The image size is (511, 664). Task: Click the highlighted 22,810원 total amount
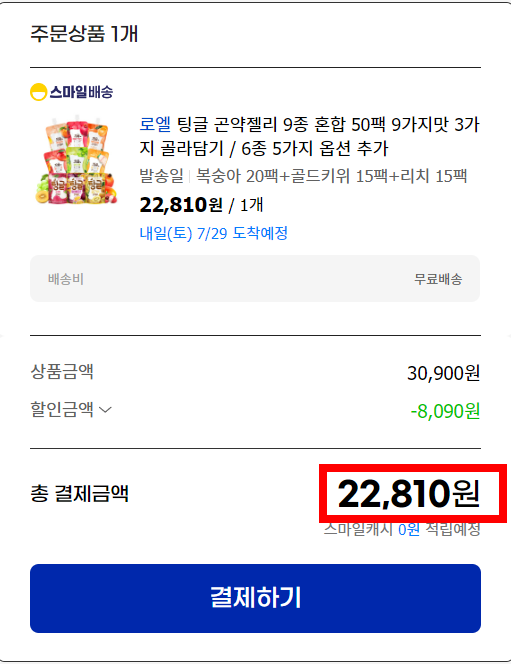click(409, 494)
